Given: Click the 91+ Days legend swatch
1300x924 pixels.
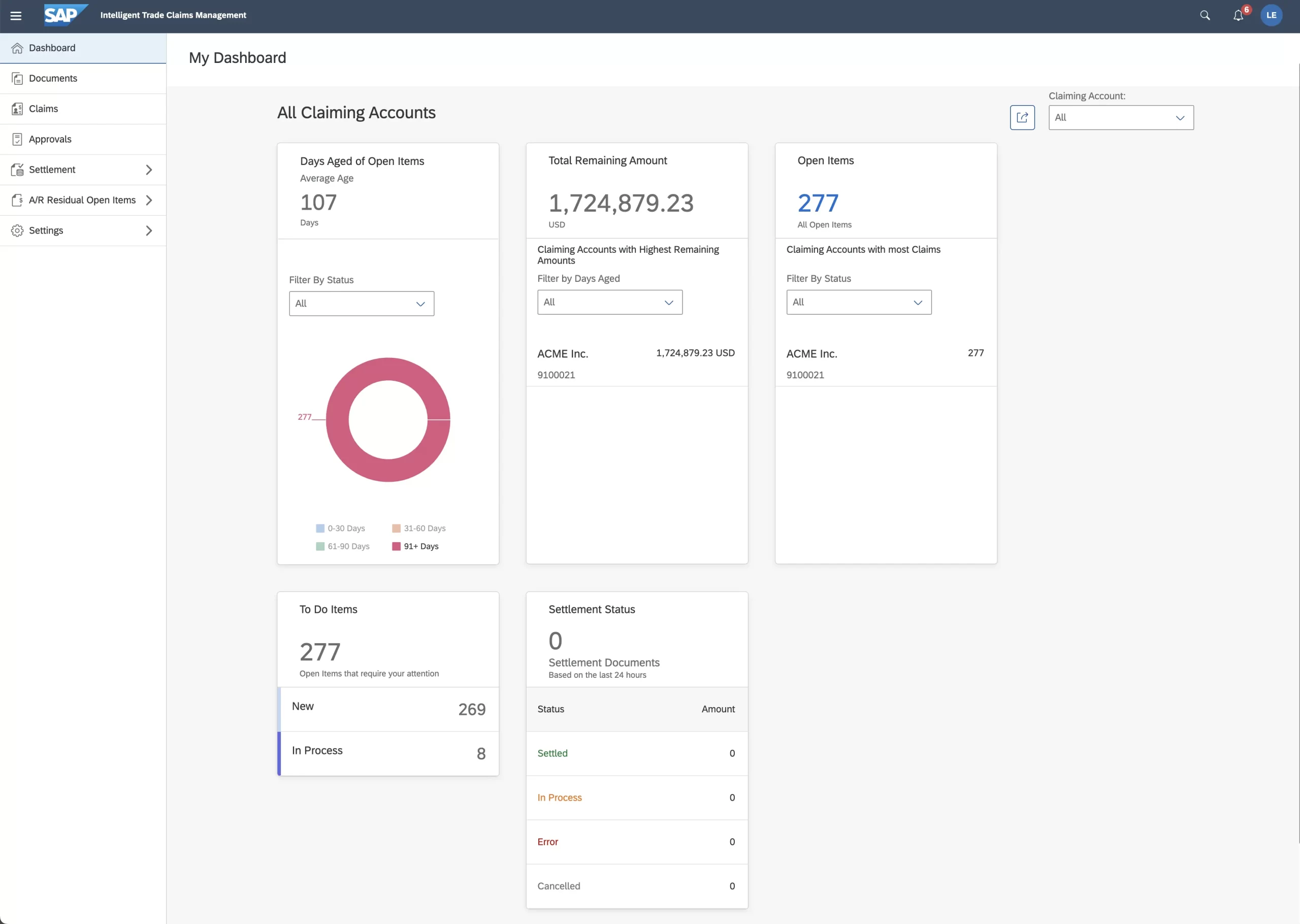Looking at the screenshot, I should pyautogui.click(x=397, y=546).
